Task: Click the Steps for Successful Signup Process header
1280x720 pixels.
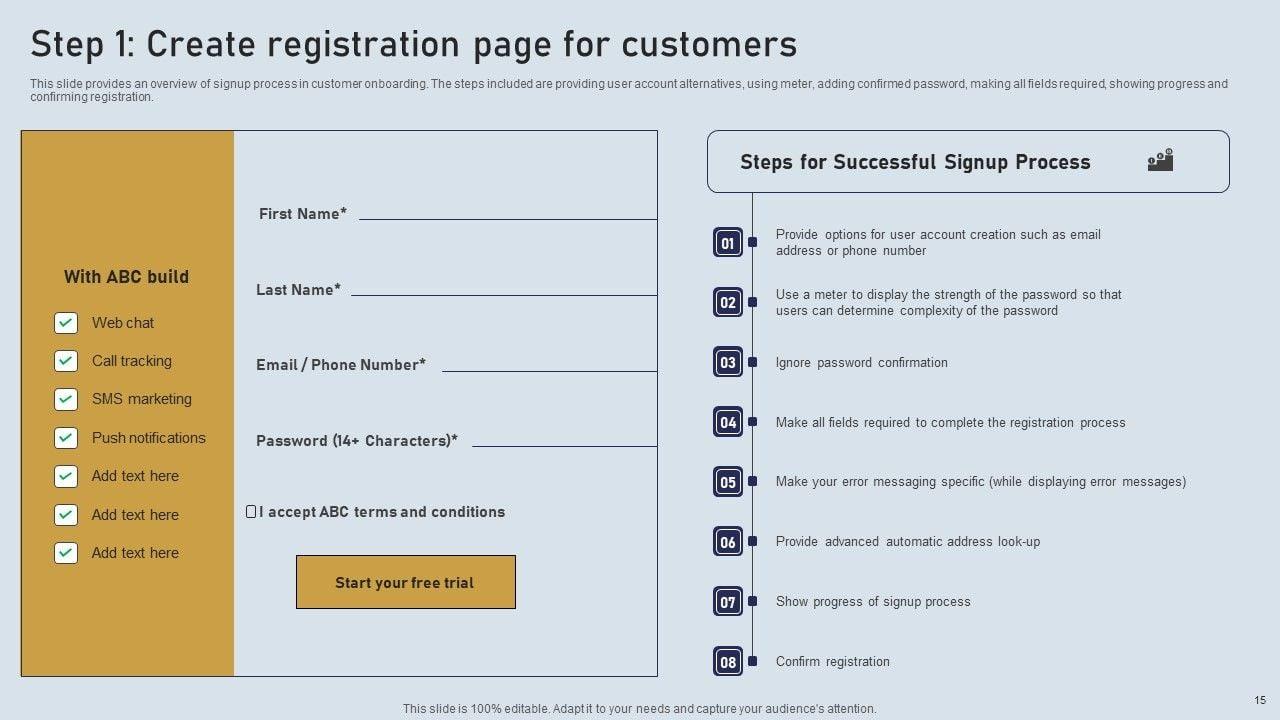Action: [x=915, y=162]
